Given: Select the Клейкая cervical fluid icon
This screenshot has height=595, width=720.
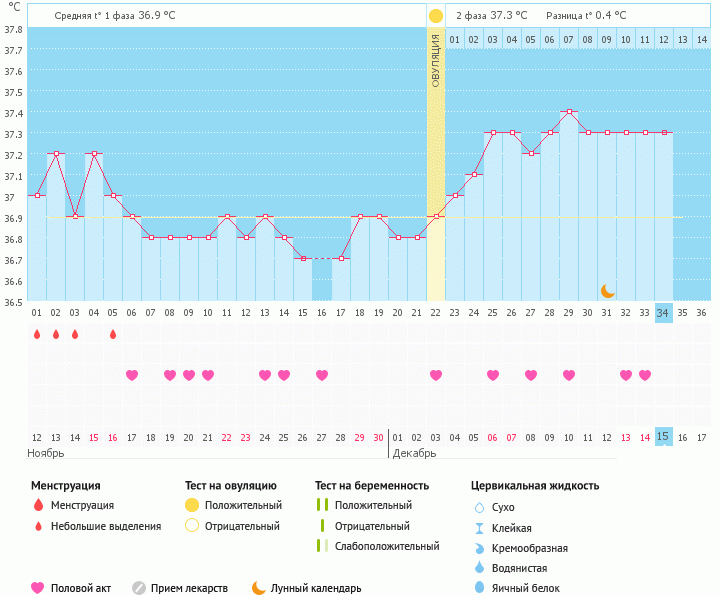Looking at the screenshot, I should point(479,528).
